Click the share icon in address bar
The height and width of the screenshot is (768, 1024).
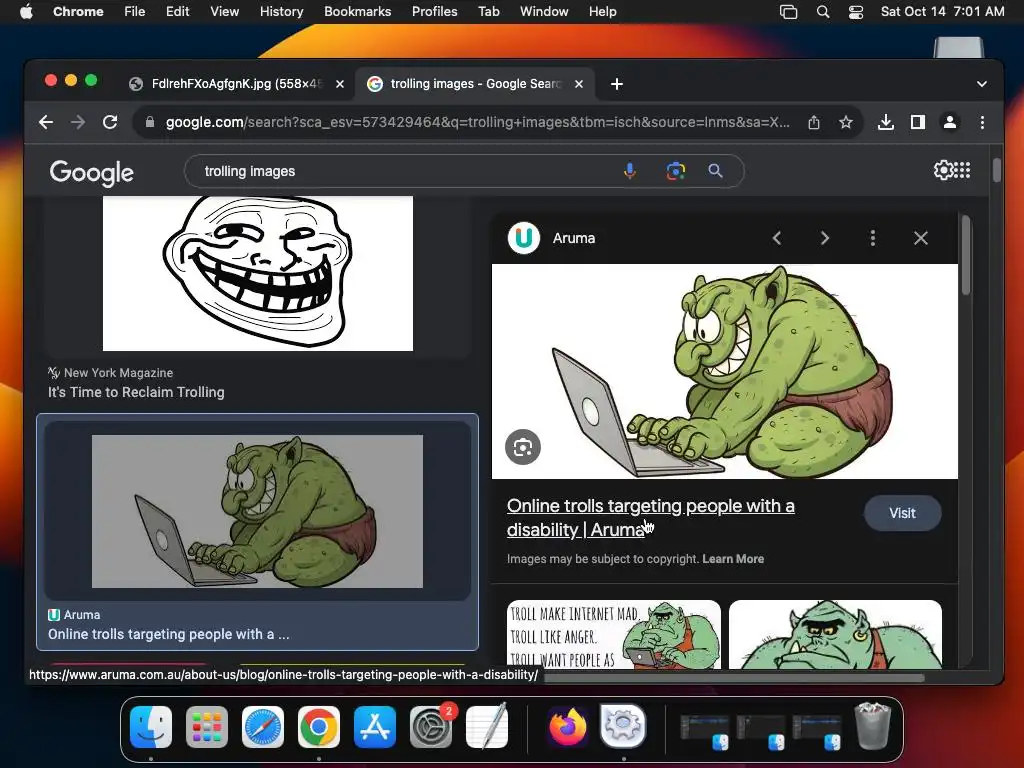pyautogui.click(x=814, y=122)
